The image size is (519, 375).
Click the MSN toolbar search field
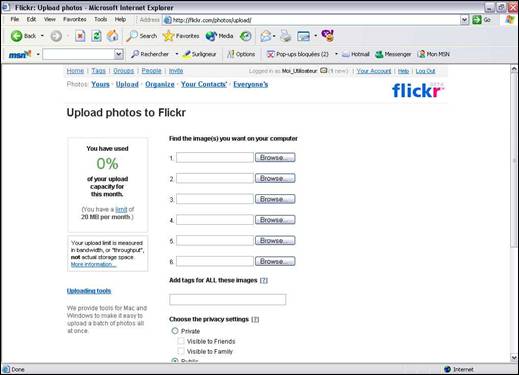79,54
